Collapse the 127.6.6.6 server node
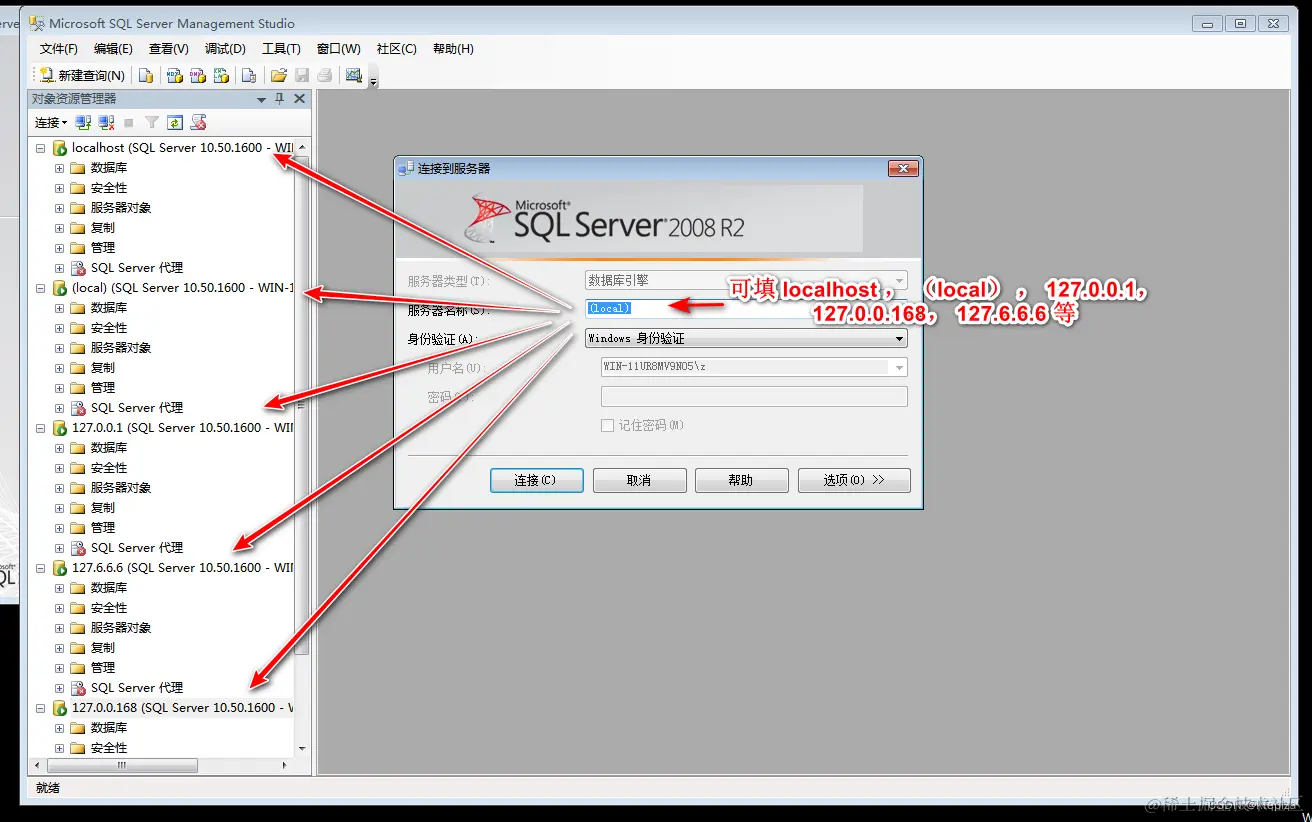The width and height of the screenshot is (1312, 822). [41, 568]
